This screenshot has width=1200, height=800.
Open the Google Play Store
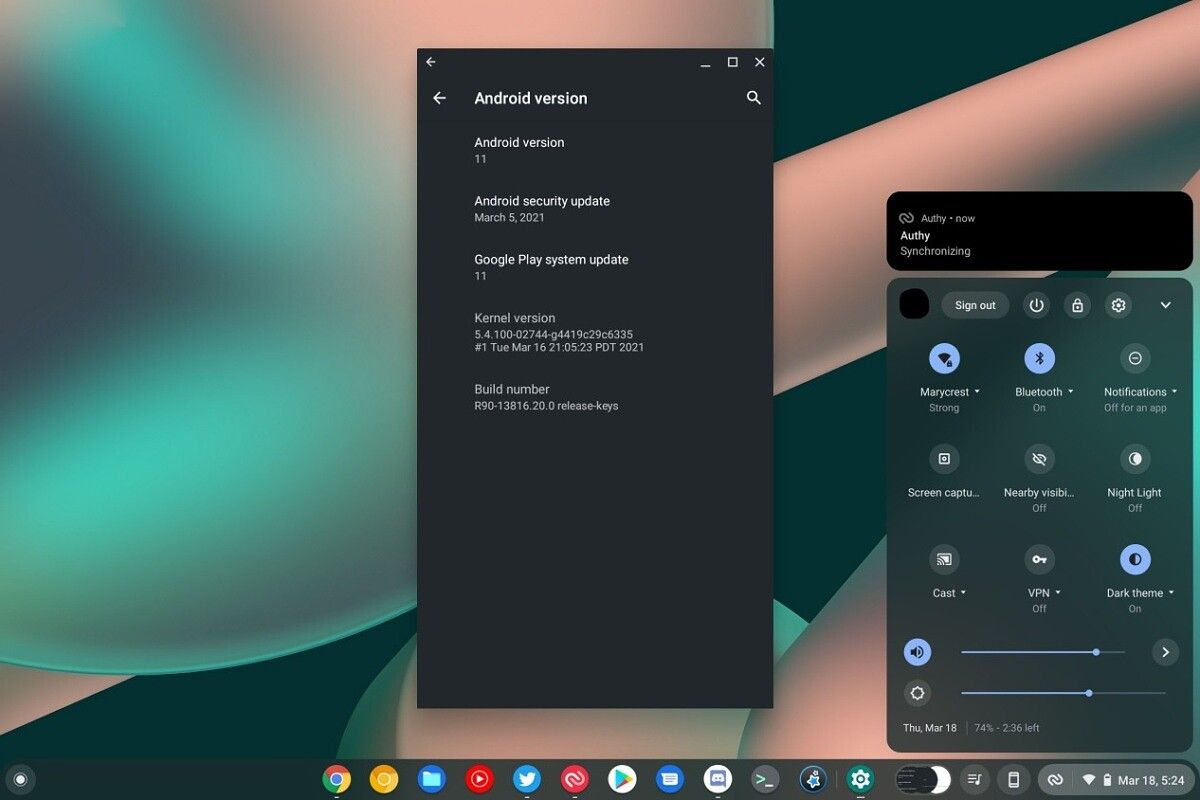622,778
